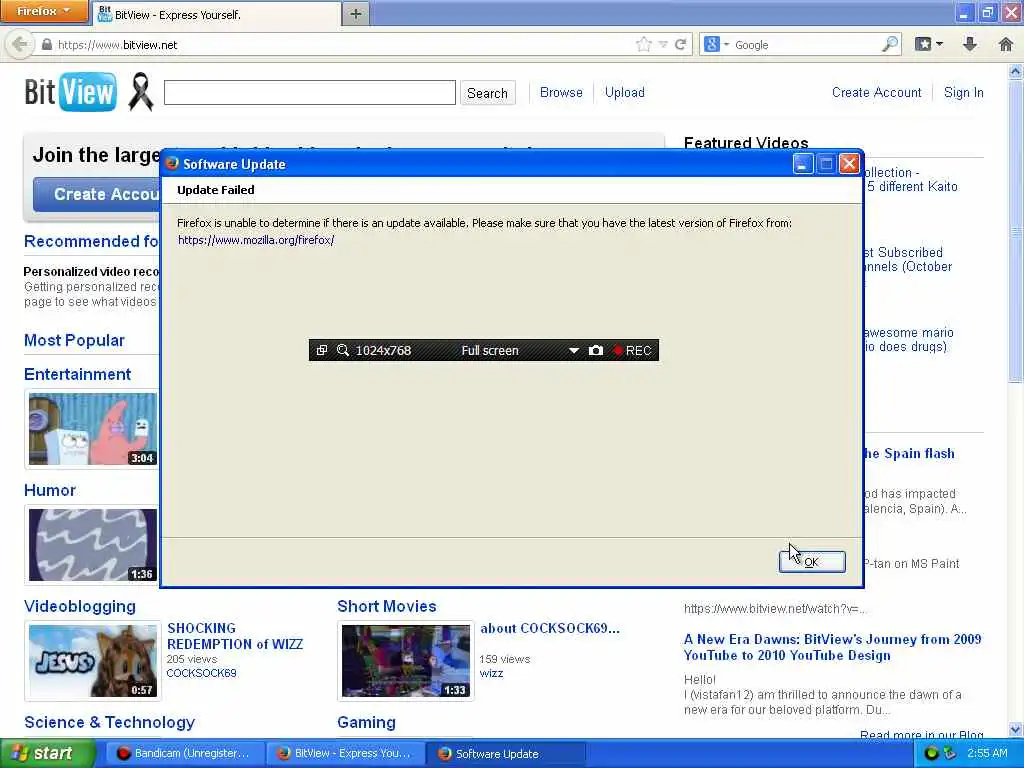This screenshot has height=768, width=1024.
Task: Open the JESUS 0:57 video thumbnail
Action: click(x=93, y=661)
